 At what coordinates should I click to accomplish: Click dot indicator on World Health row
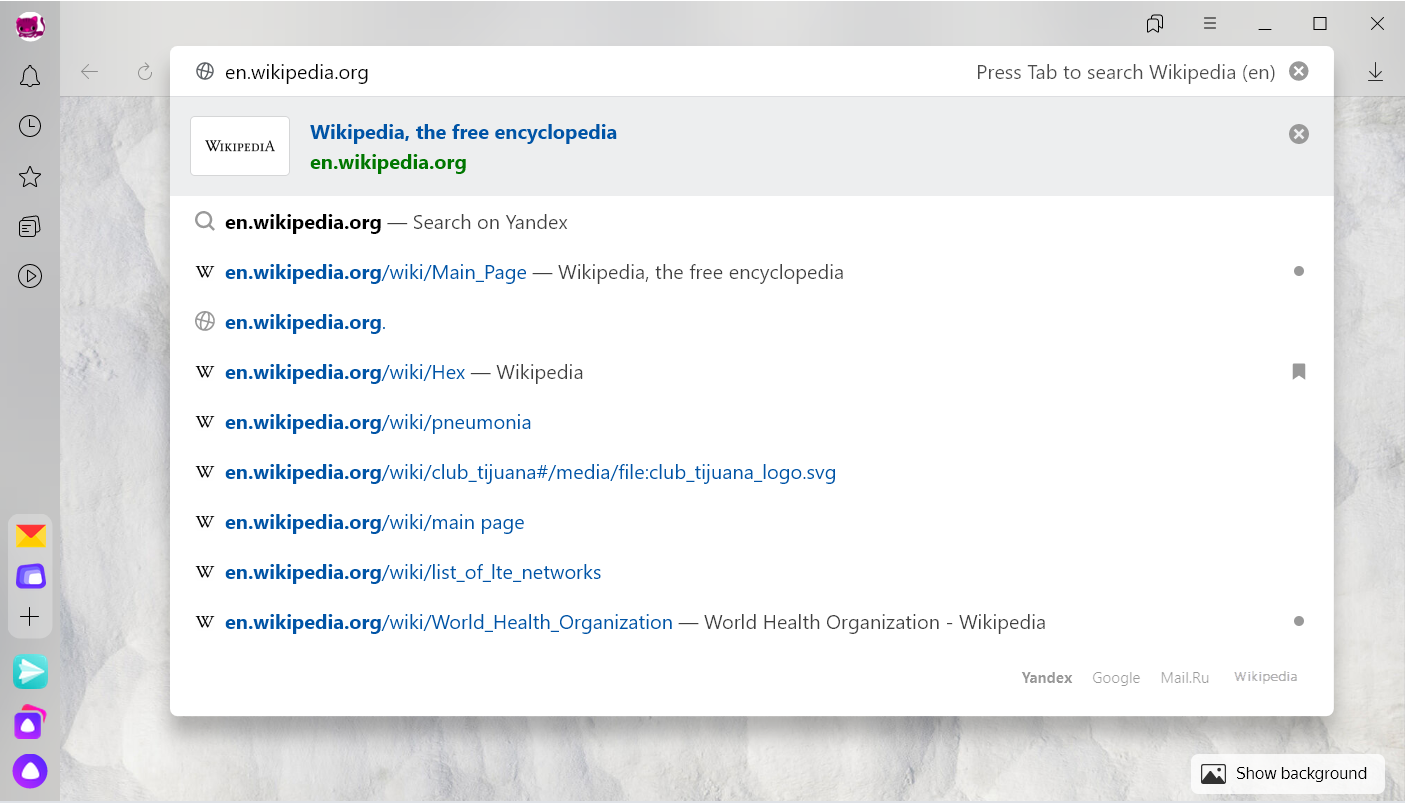coord(1298,621)
